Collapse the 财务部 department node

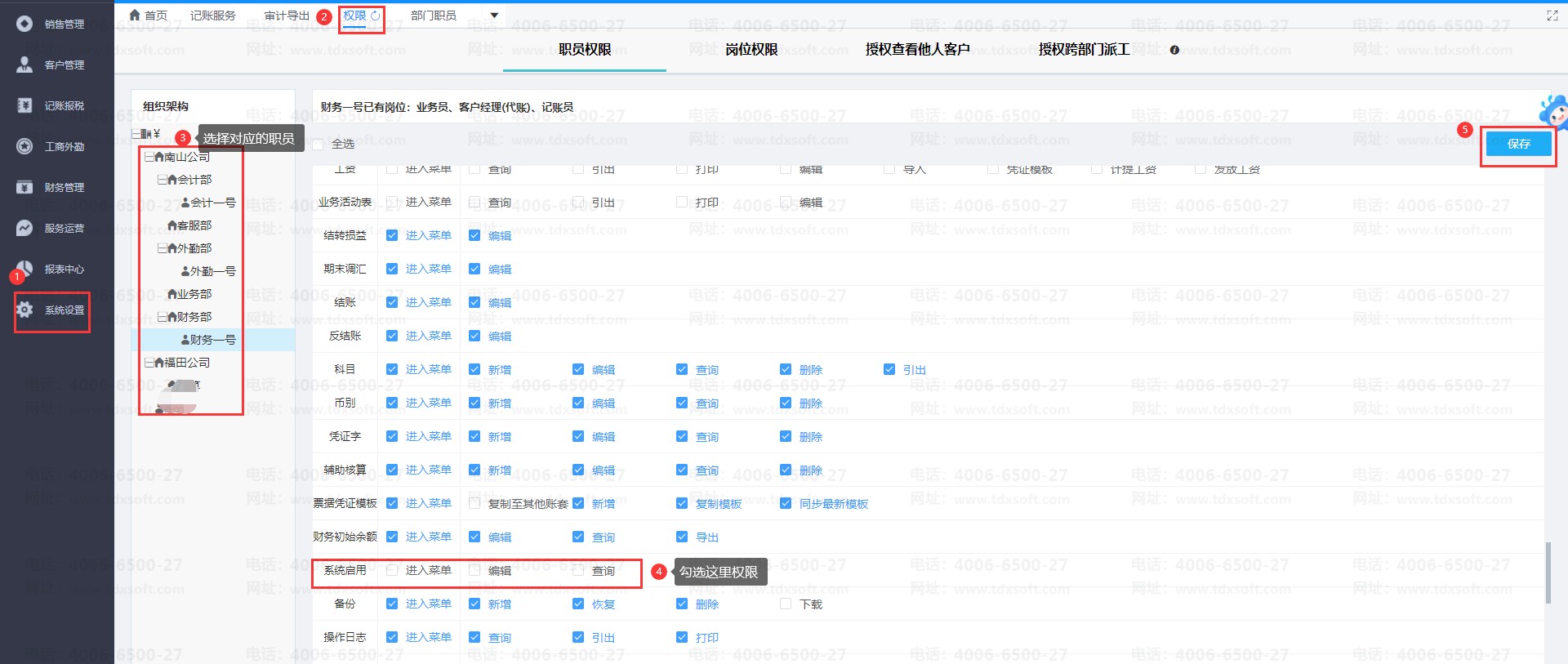point(162,317)
